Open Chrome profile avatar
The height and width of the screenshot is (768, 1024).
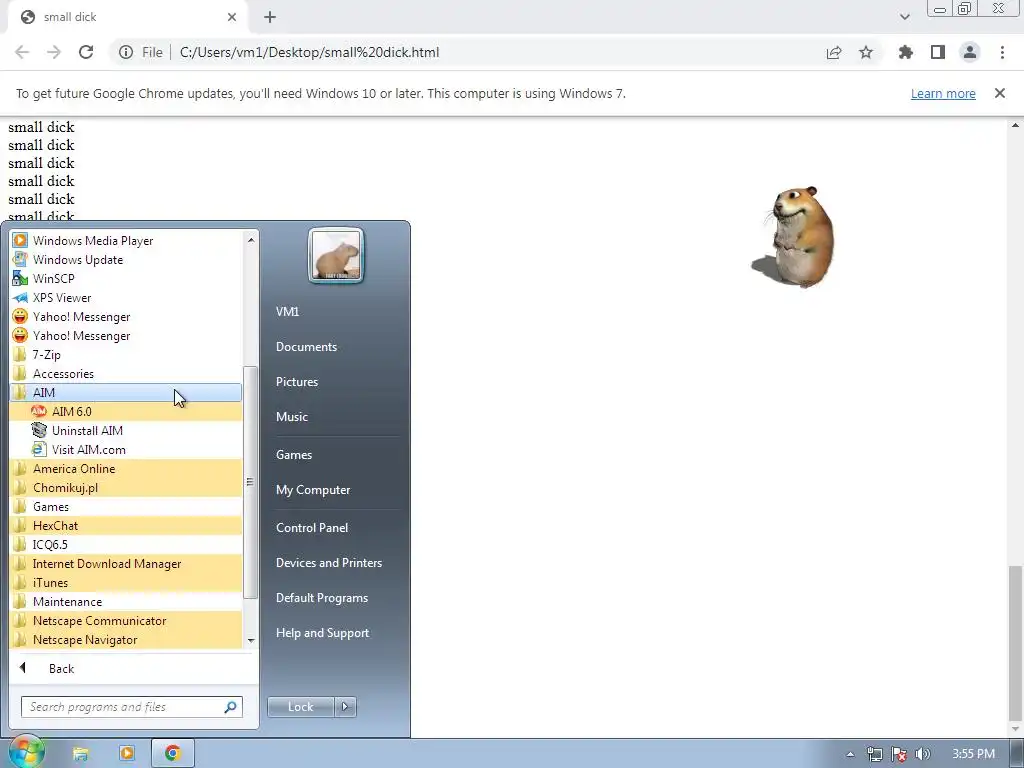[970, 52]
